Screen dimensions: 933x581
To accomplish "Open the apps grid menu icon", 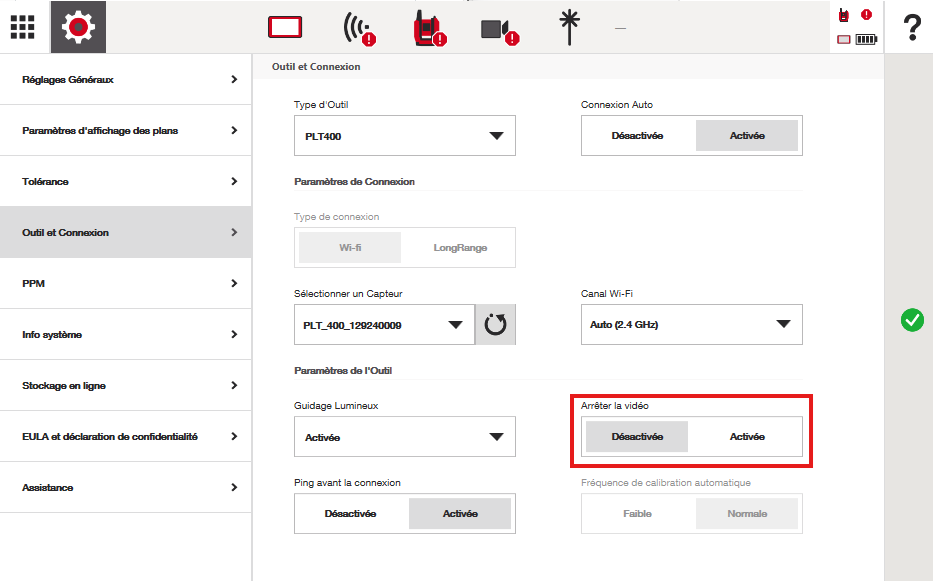I will (23, 27).
